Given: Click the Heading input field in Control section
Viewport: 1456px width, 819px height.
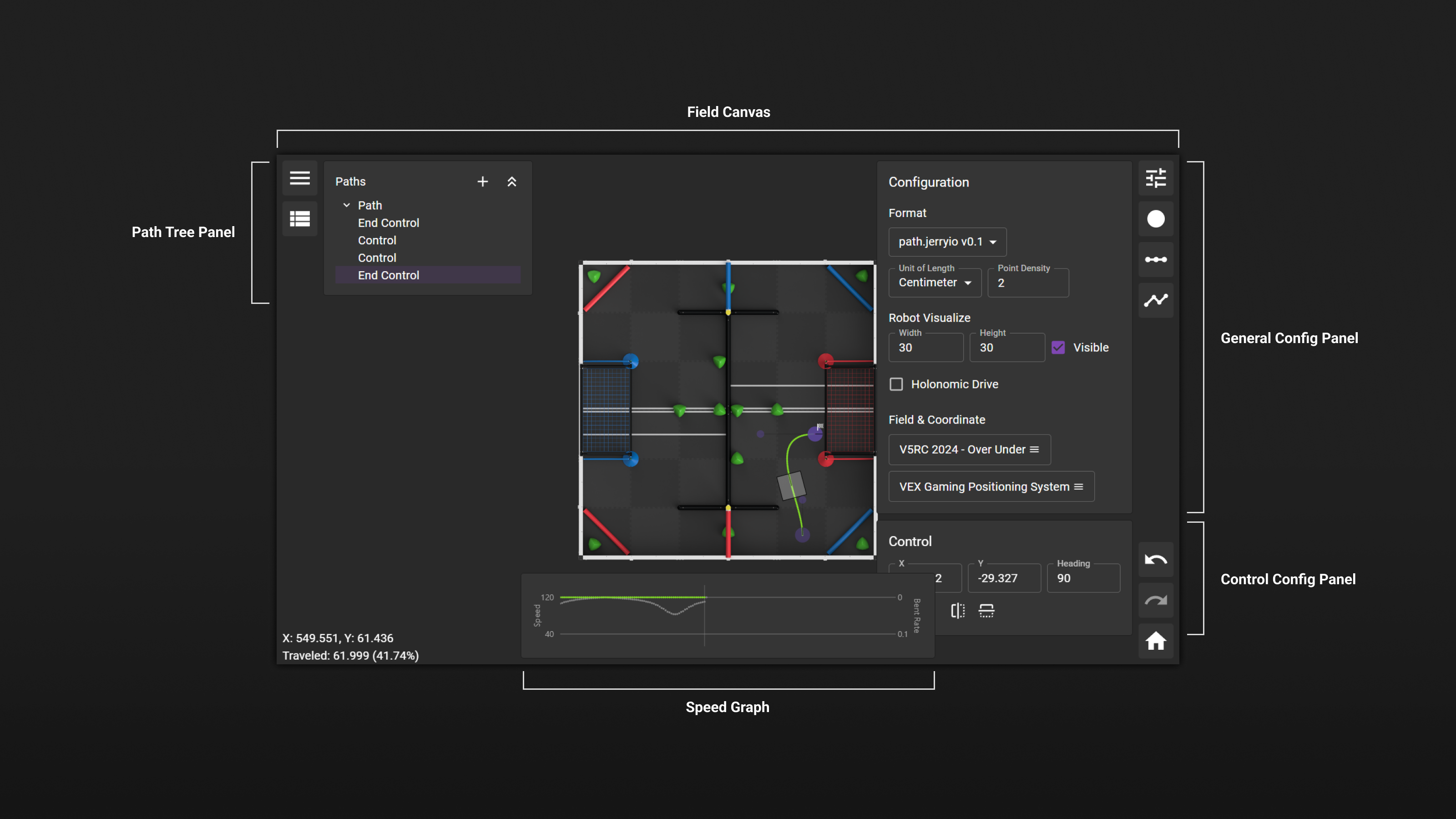Looking at the screenshot, I should pos(1083,578).
